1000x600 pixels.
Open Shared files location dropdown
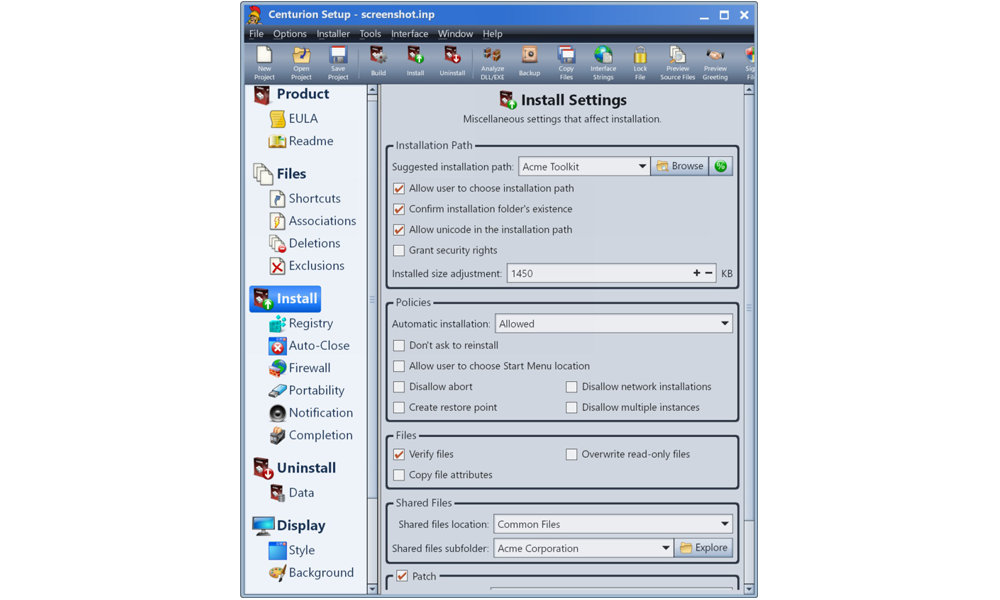724,524
